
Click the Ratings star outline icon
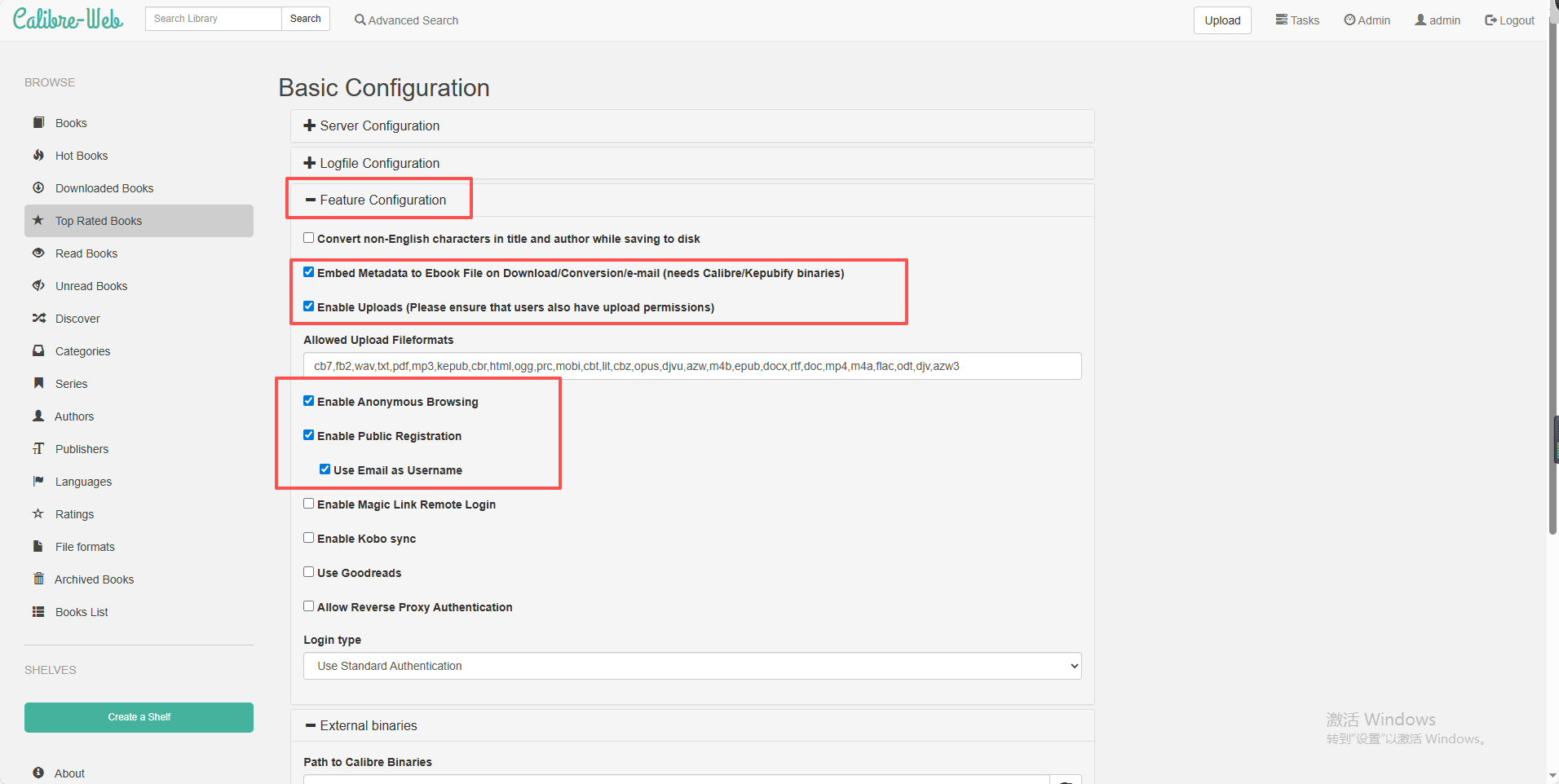coord(38,513)
